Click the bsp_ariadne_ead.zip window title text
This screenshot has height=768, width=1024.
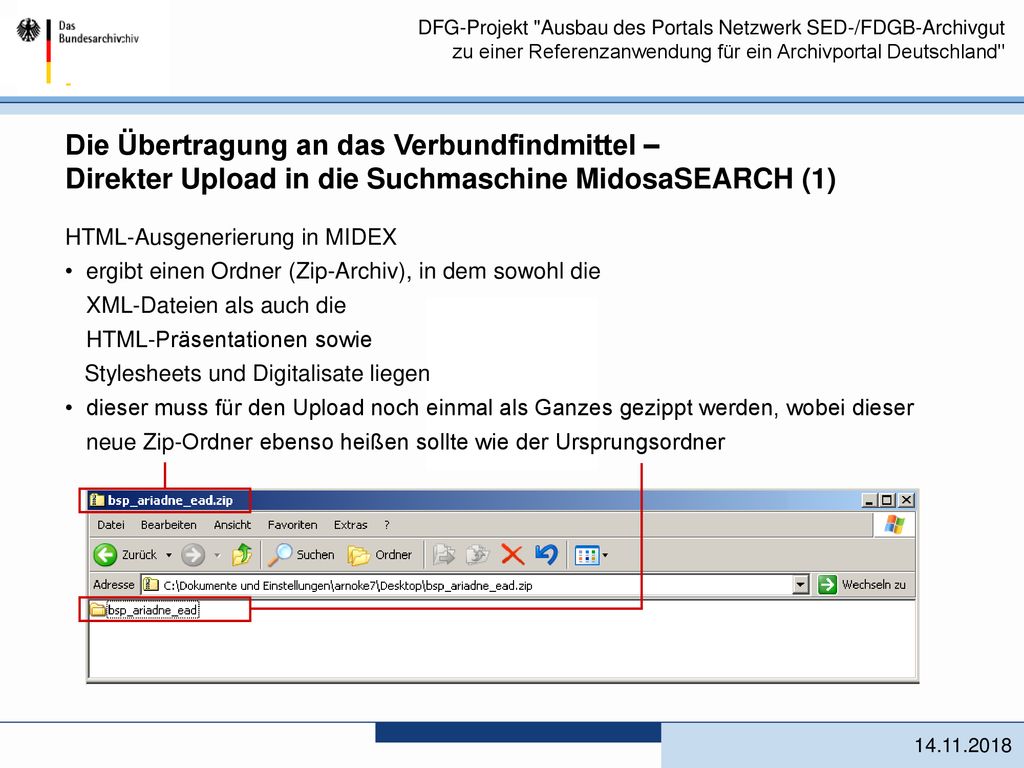click(x=170, y=500)
